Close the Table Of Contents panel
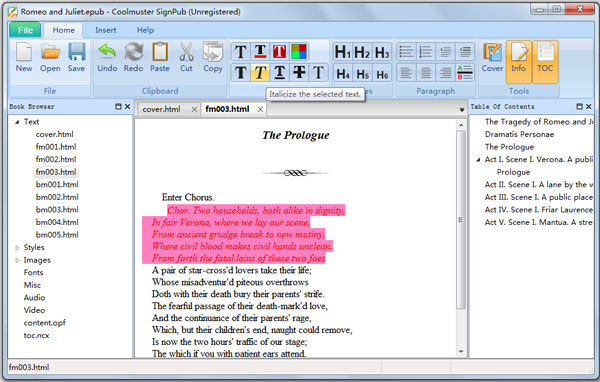The image size is (600, 382). coord(589,106)
